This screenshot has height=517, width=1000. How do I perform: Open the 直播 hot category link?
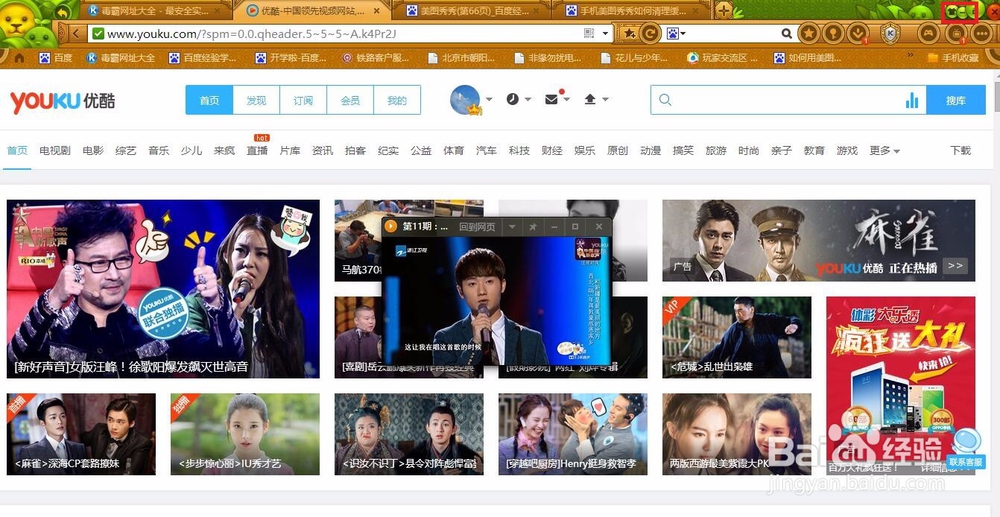(257, 150)
